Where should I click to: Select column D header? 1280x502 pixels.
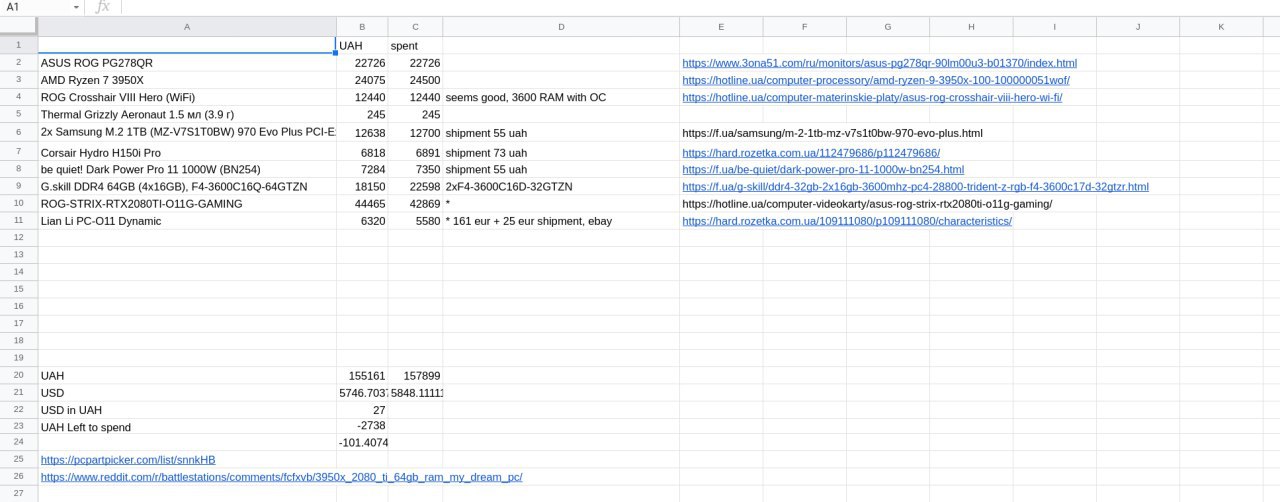[x=561, y=27]
